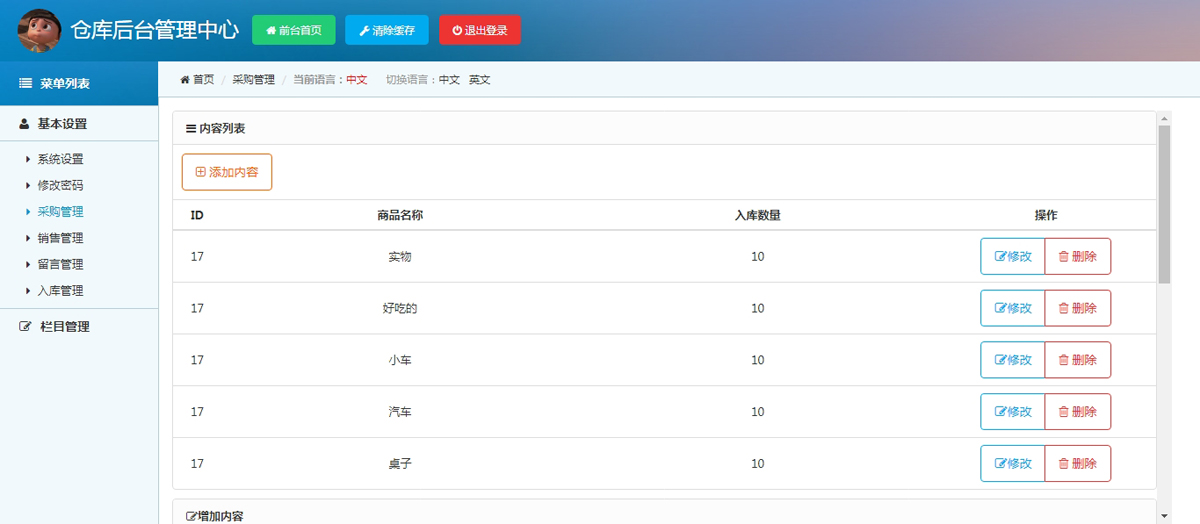Click the product name 实物
The height and width of the screenshot is (524, 1200).
[400, 257]
